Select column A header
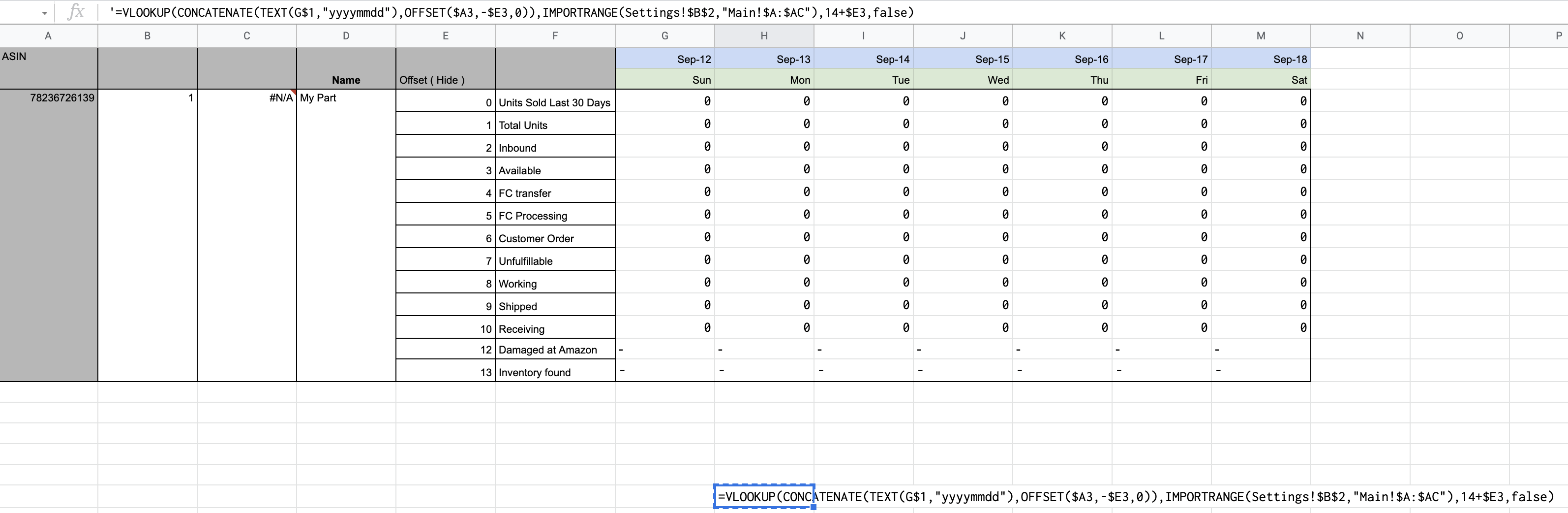 [49, 36]
